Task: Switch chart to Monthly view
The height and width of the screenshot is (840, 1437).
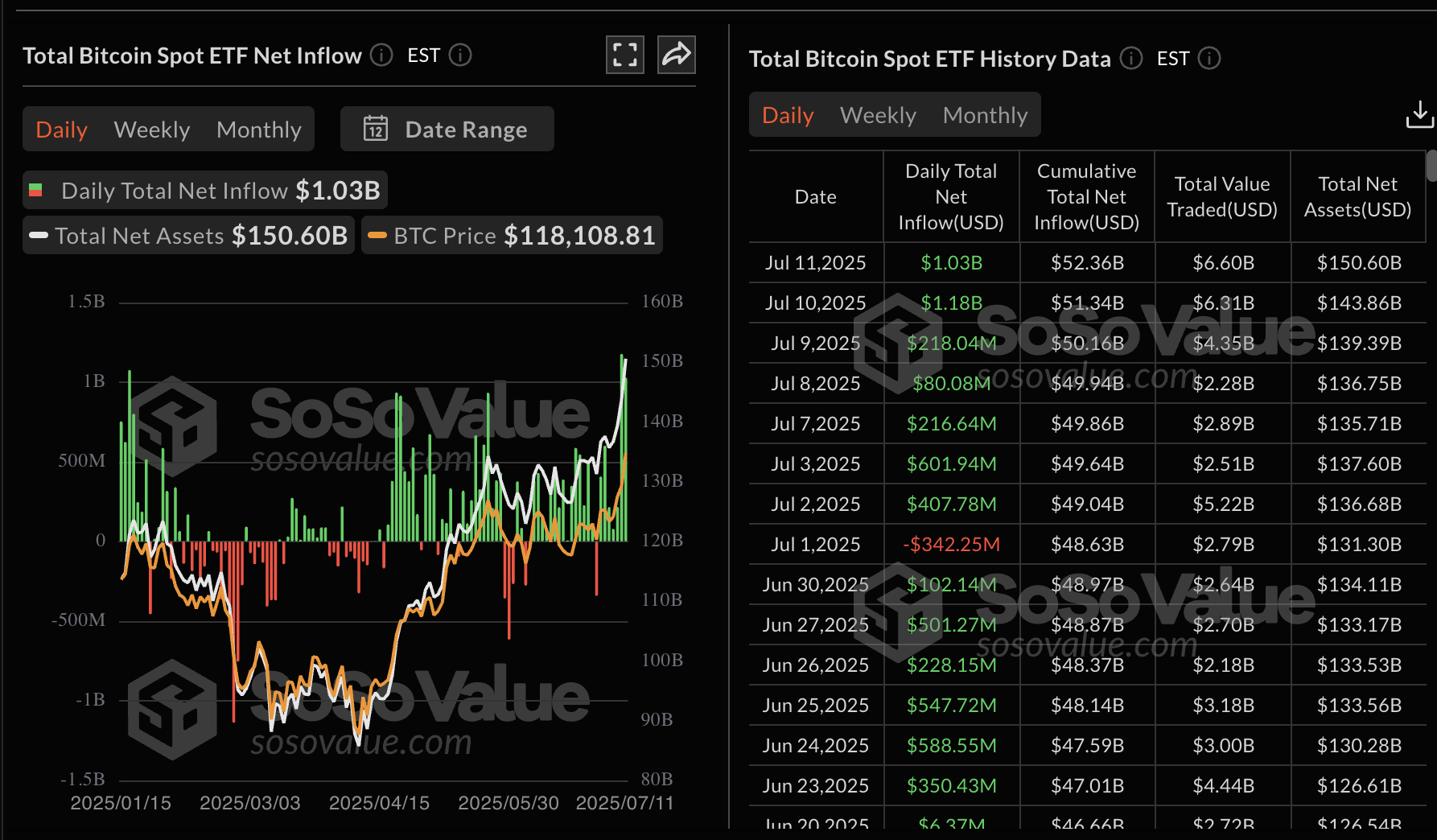Action: 259,130
